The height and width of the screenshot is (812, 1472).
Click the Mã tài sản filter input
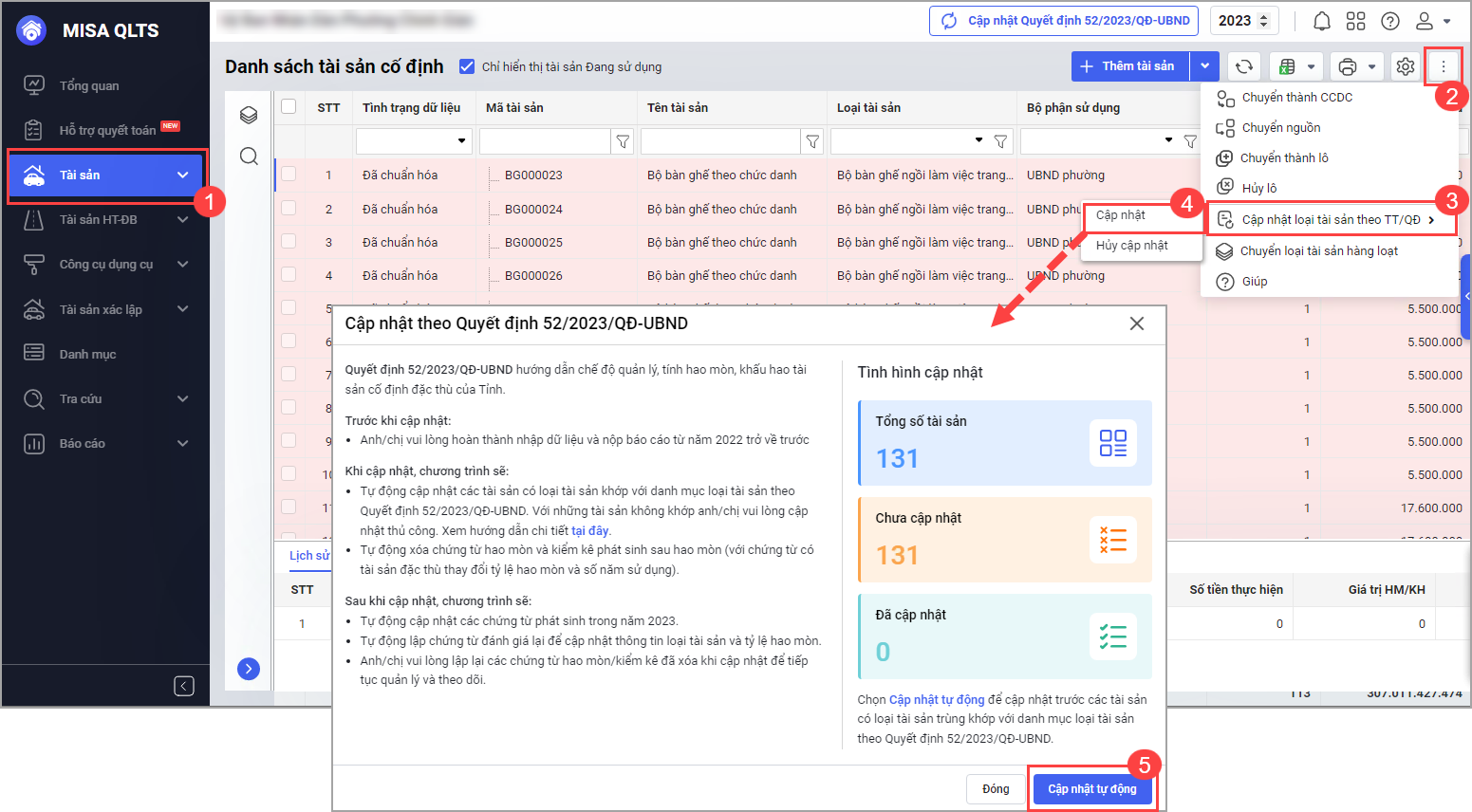click(544, 141)
